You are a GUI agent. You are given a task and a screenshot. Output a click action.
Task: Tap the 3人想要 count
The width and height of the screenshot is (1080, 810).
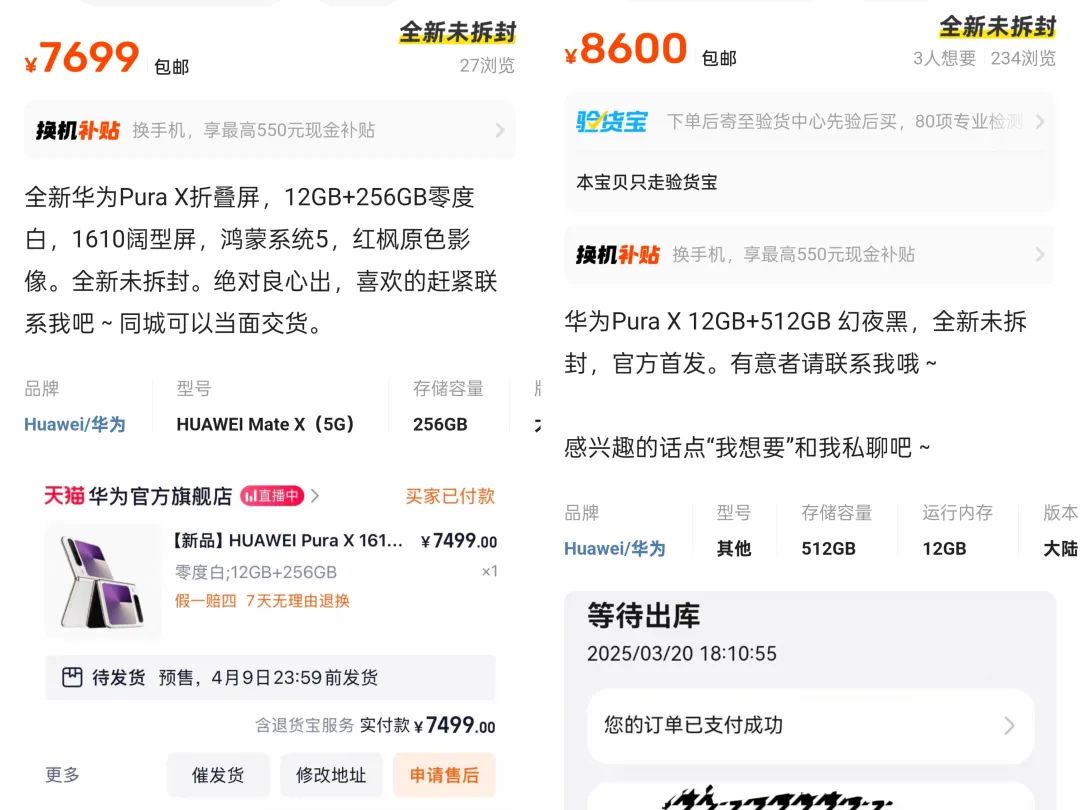(944, 59)
